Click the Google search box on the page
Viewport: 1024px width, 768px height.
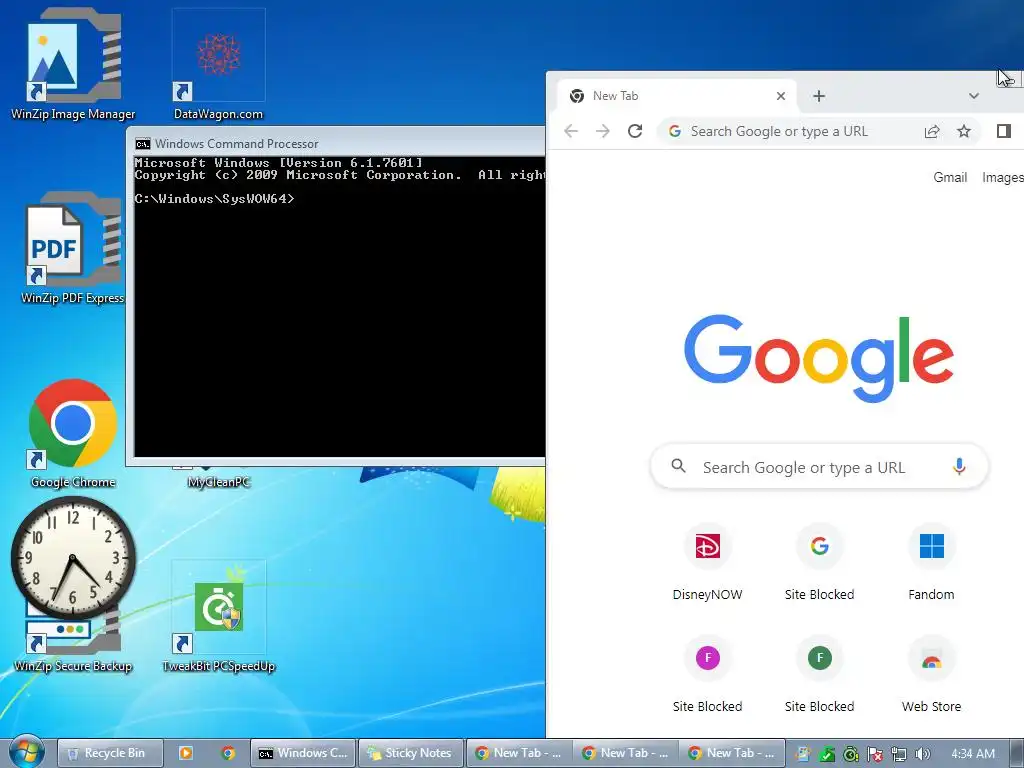819,467
